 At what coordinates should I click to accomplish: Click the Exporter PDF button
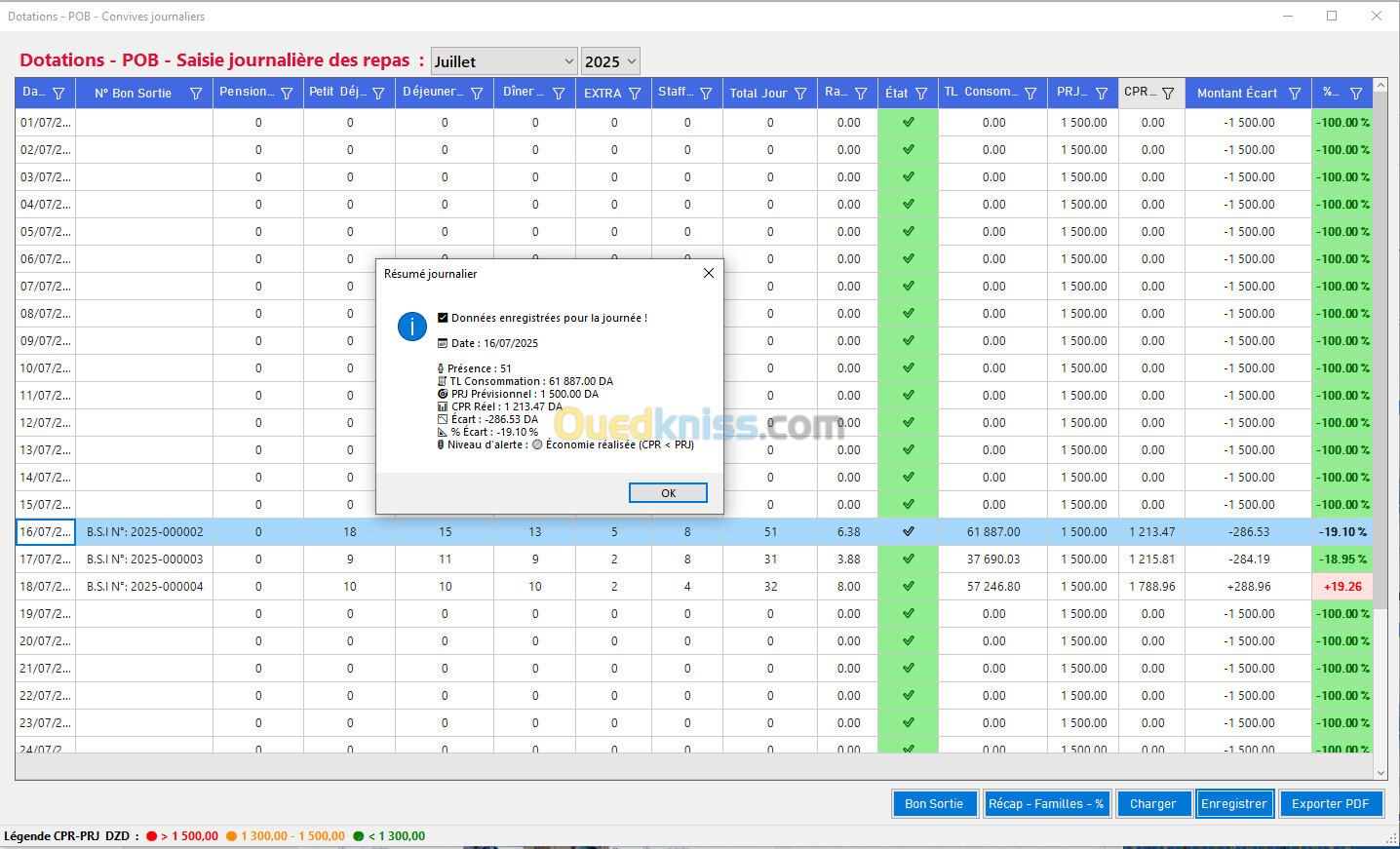coord(1330,804)
